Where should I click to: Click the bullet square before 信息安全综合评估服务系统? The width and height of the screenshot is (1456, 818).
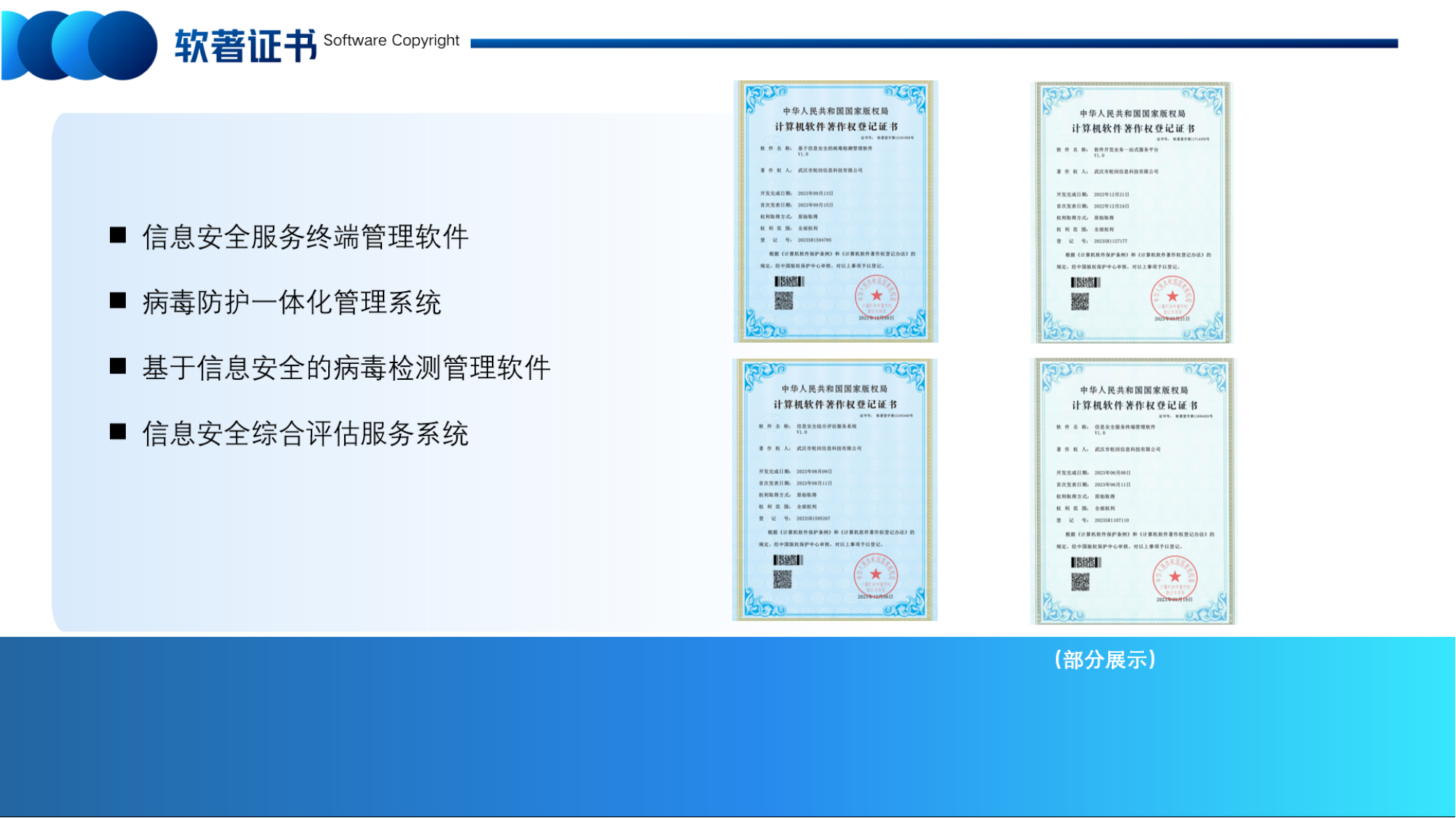tap(118, 432)
